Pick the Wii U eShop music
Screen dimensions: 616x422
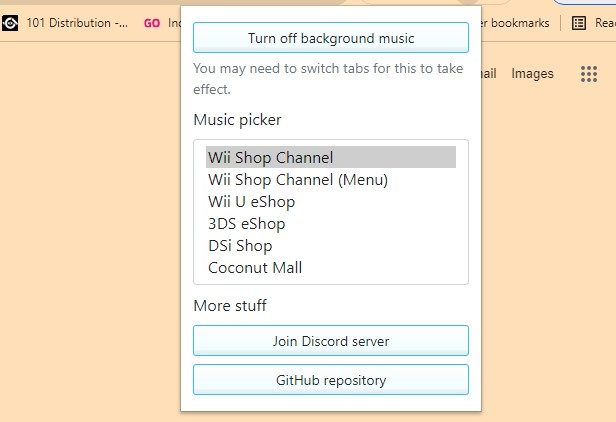pyautogui.click(x=331, y=202)
